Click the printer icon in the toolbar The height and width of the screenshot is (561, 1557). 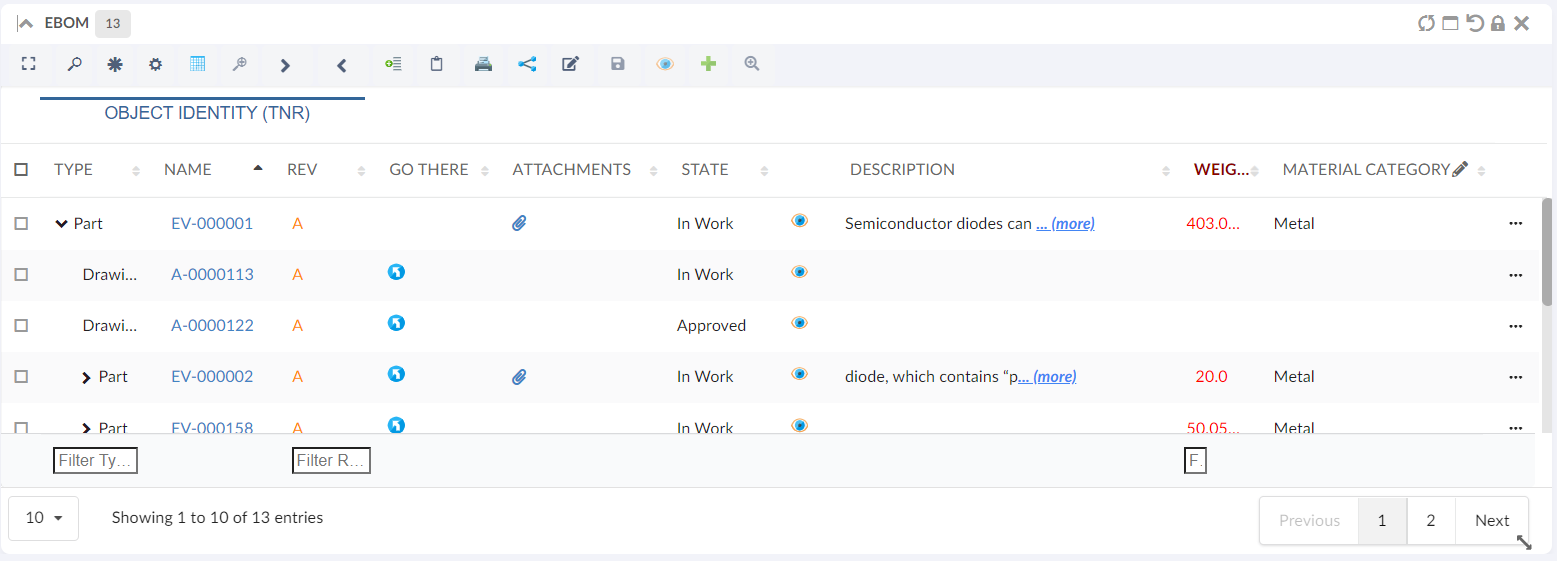pos(483,64)
